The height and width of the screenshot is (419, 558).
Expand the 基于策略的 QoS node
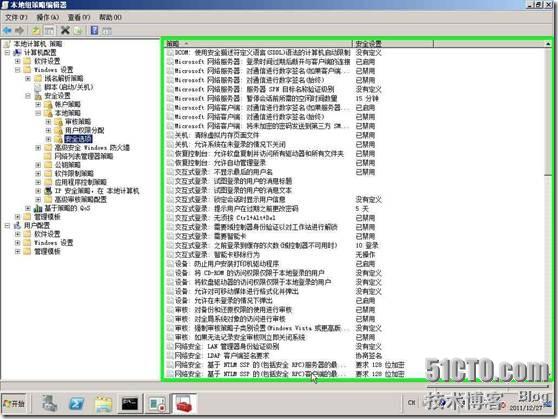tap(28, 208)
